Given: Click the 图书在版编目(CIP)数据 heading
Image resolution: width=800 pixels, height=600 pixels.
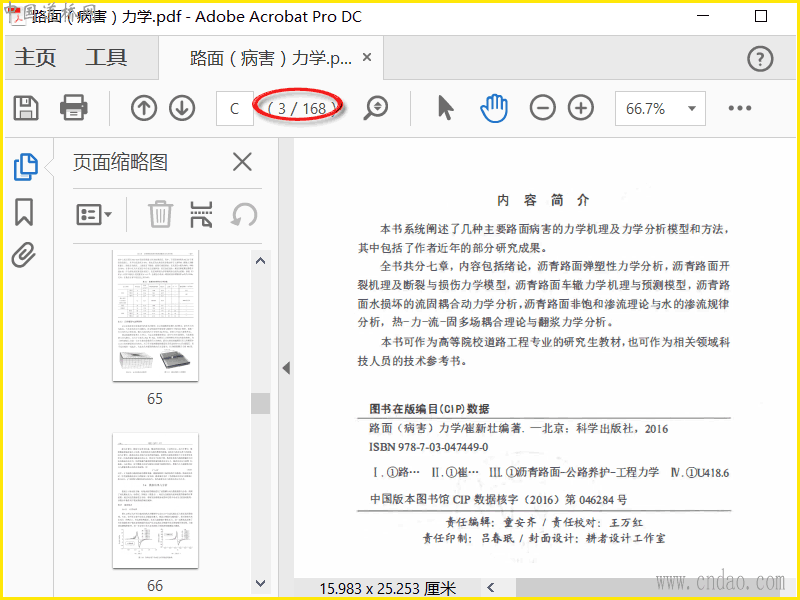Looking at the screenshot, I should (x=430, y=409).
